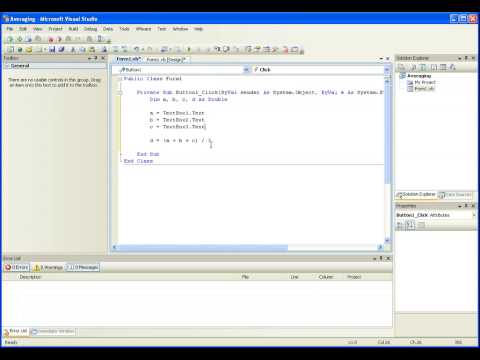Open the active files dropdown in editor

[x=381, y=59]
